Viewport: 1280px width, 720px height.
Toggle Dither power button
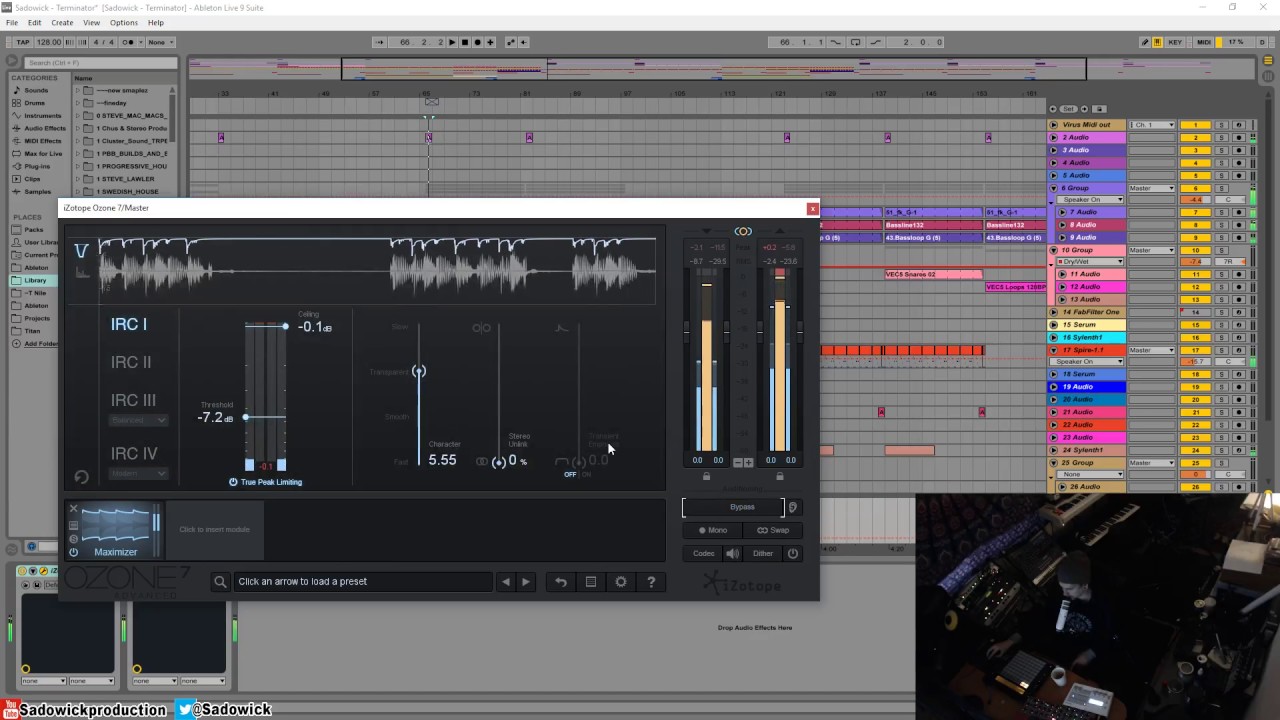[793, 553]
